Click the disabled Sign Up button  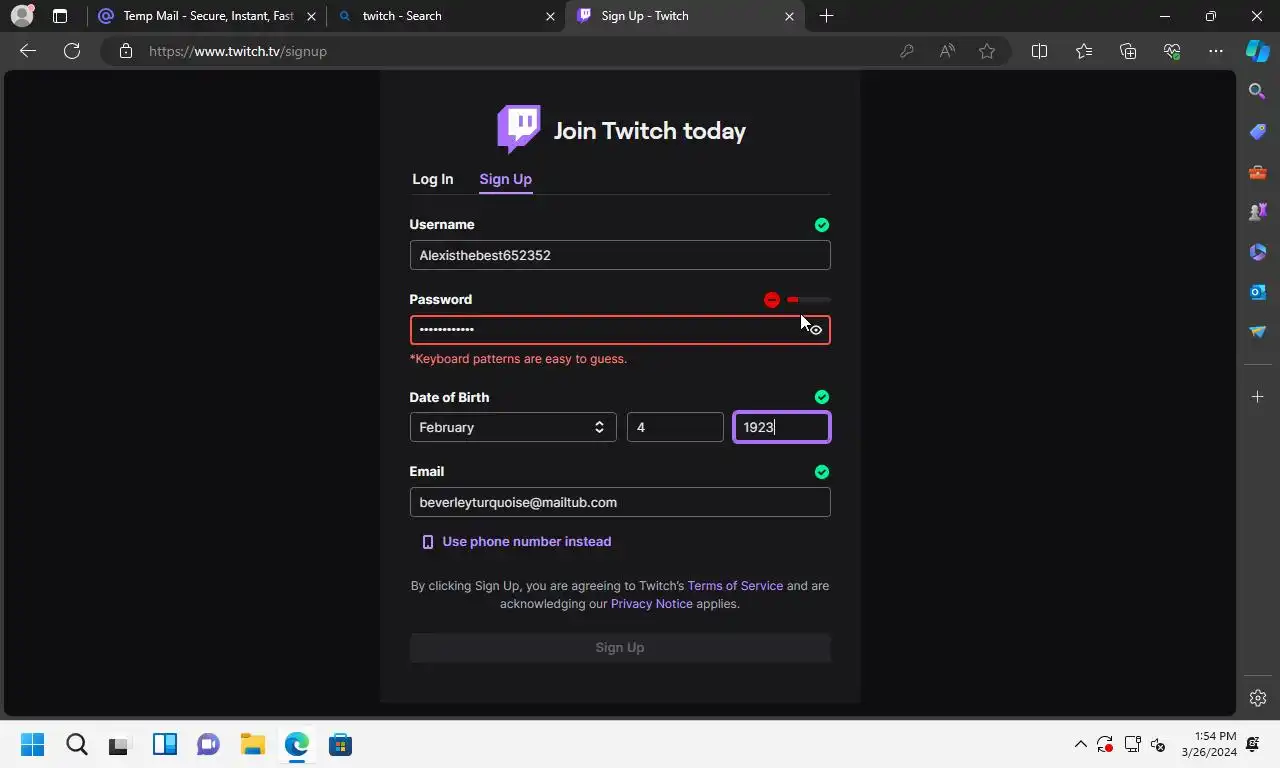620,647
